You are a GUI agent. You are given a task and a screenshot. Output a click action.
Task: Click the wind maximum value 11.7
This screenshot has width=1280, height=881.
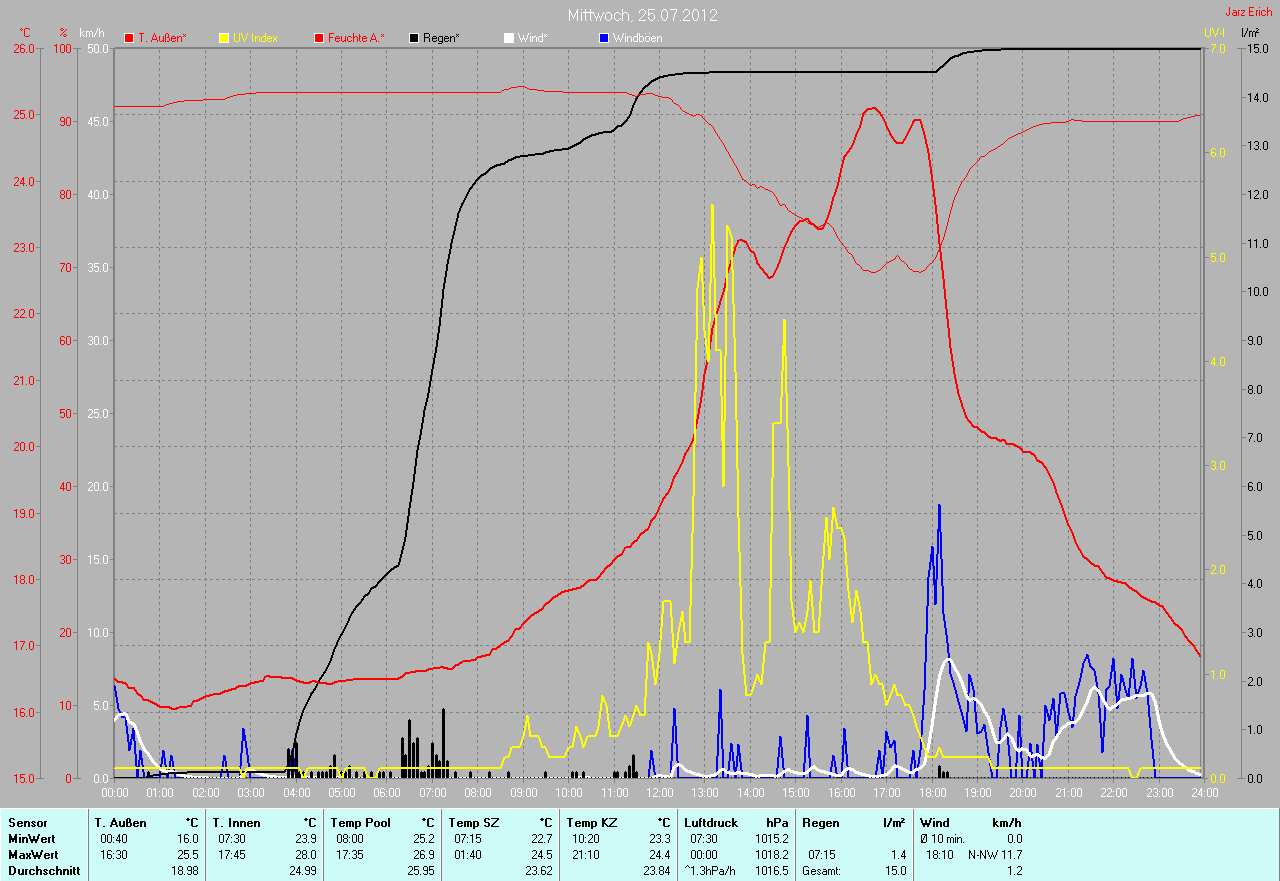(x=1010, y=855)
